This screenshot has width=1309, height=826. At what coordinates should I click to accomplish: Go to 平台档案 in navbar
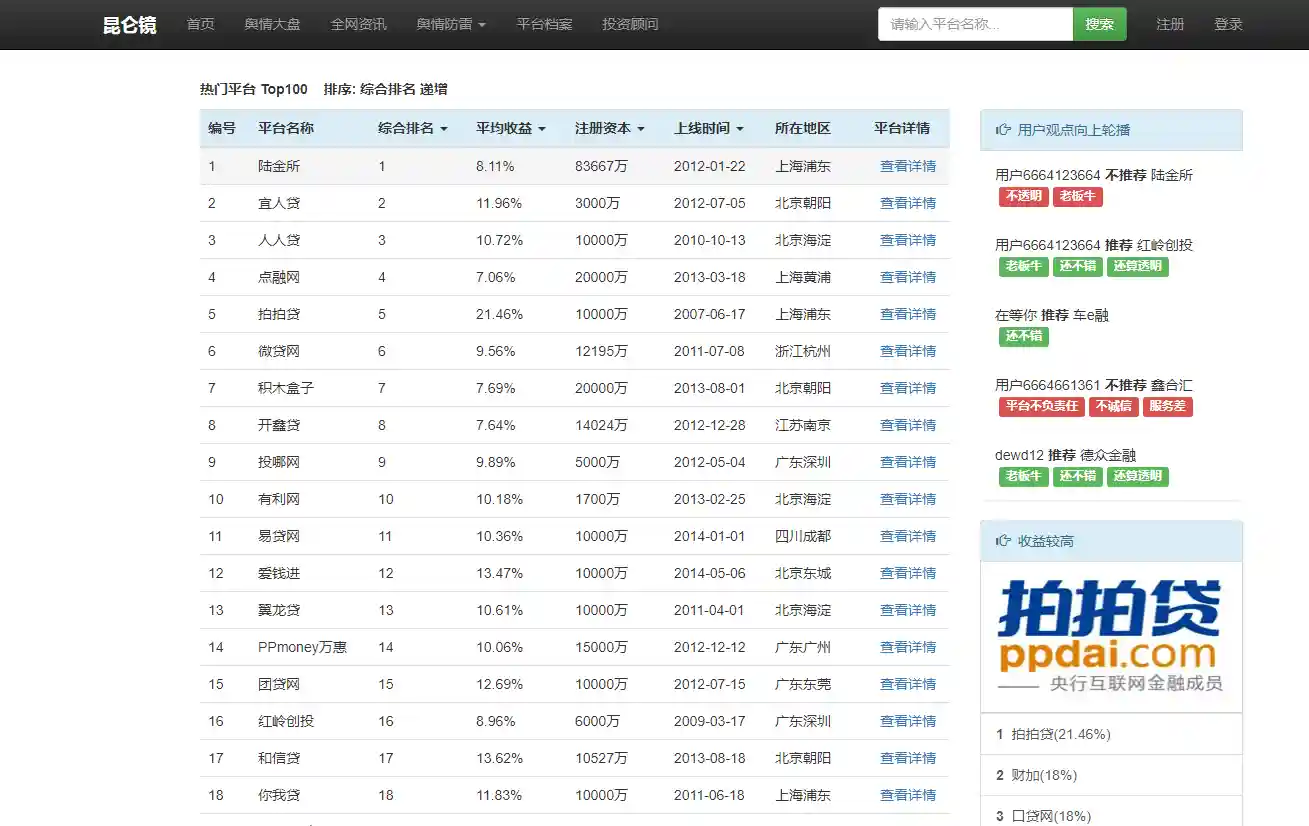(x=544, y=24)
